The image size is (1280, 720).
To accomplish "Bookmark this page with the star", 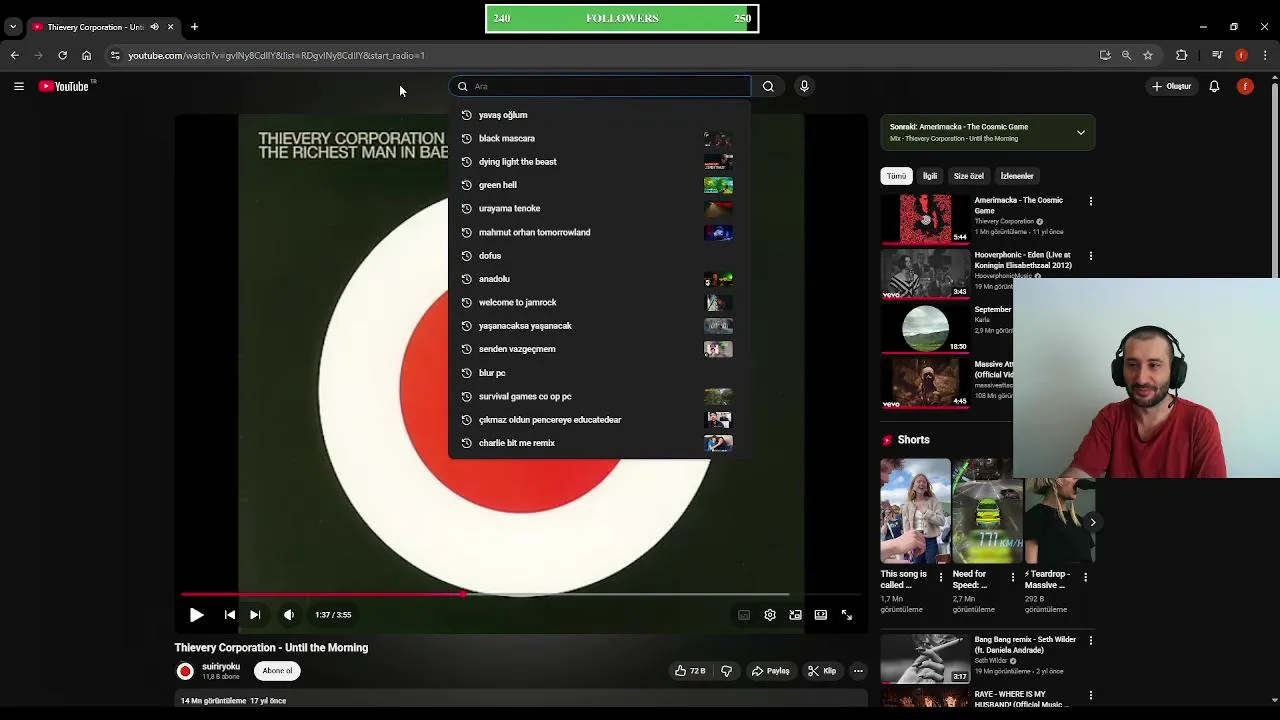I will (x=1148, y=55).
